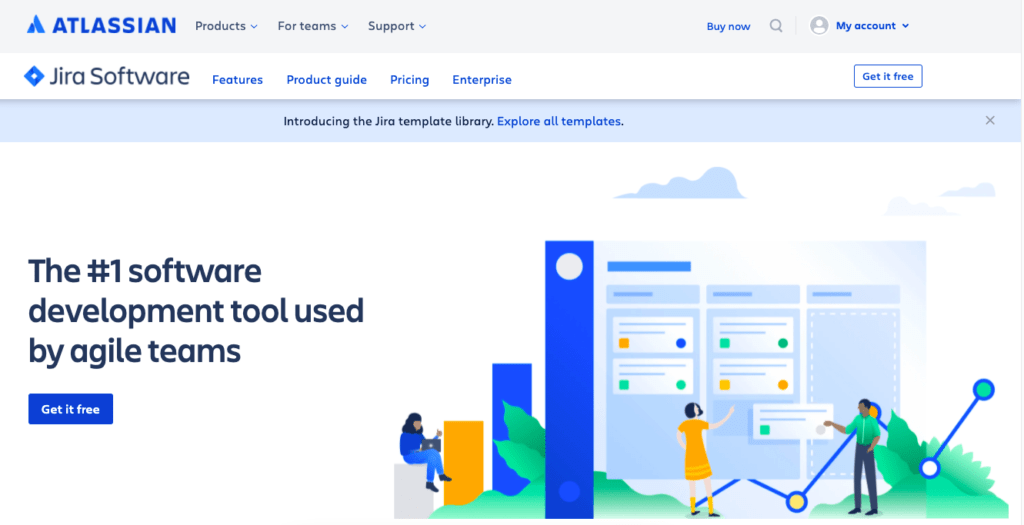Click the account avatar icon

(x=819, y=25)
